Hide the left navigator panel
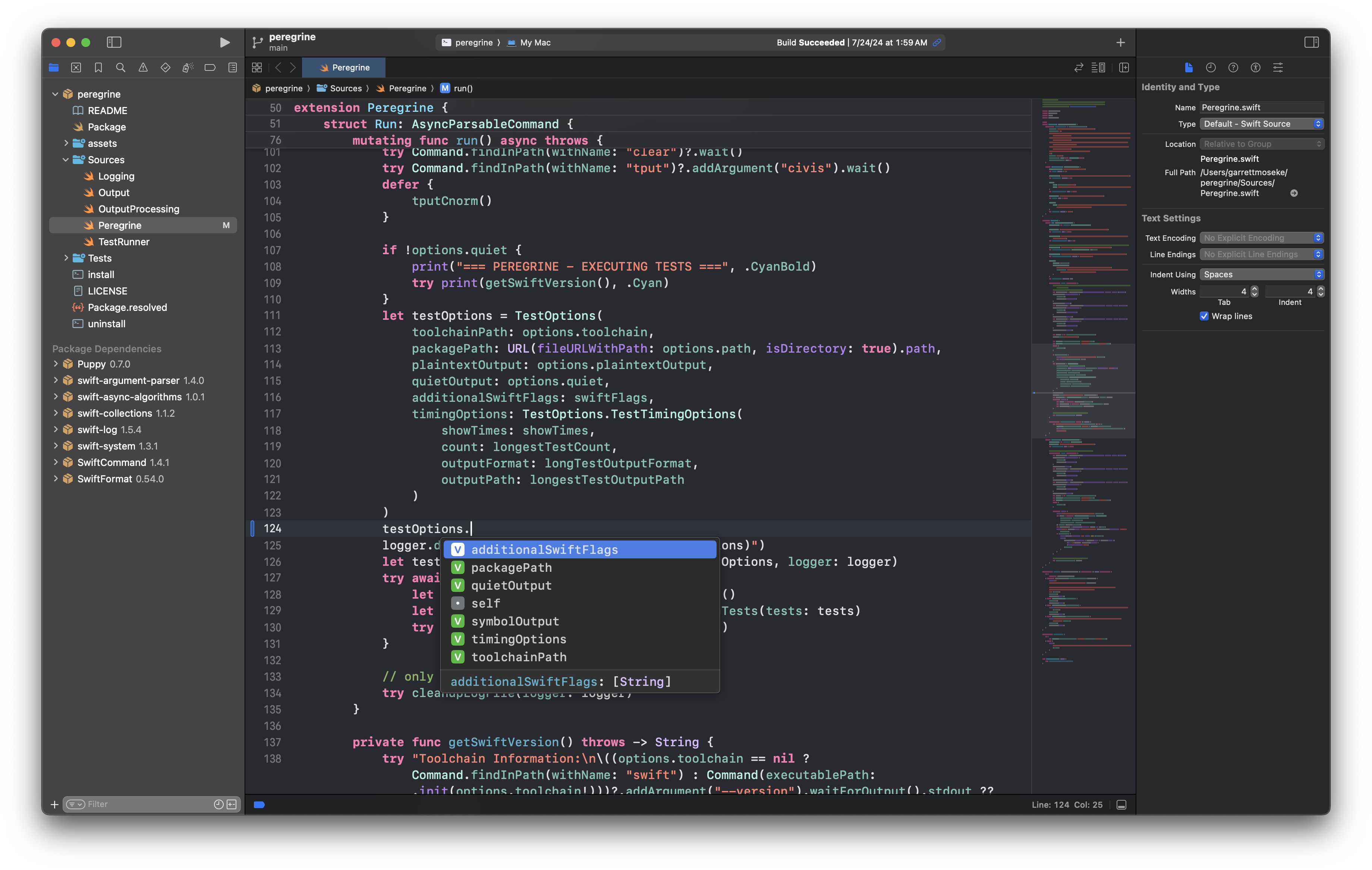Image resolution: width=1372 pixels, height=870 pixels. tap(114, 42)
